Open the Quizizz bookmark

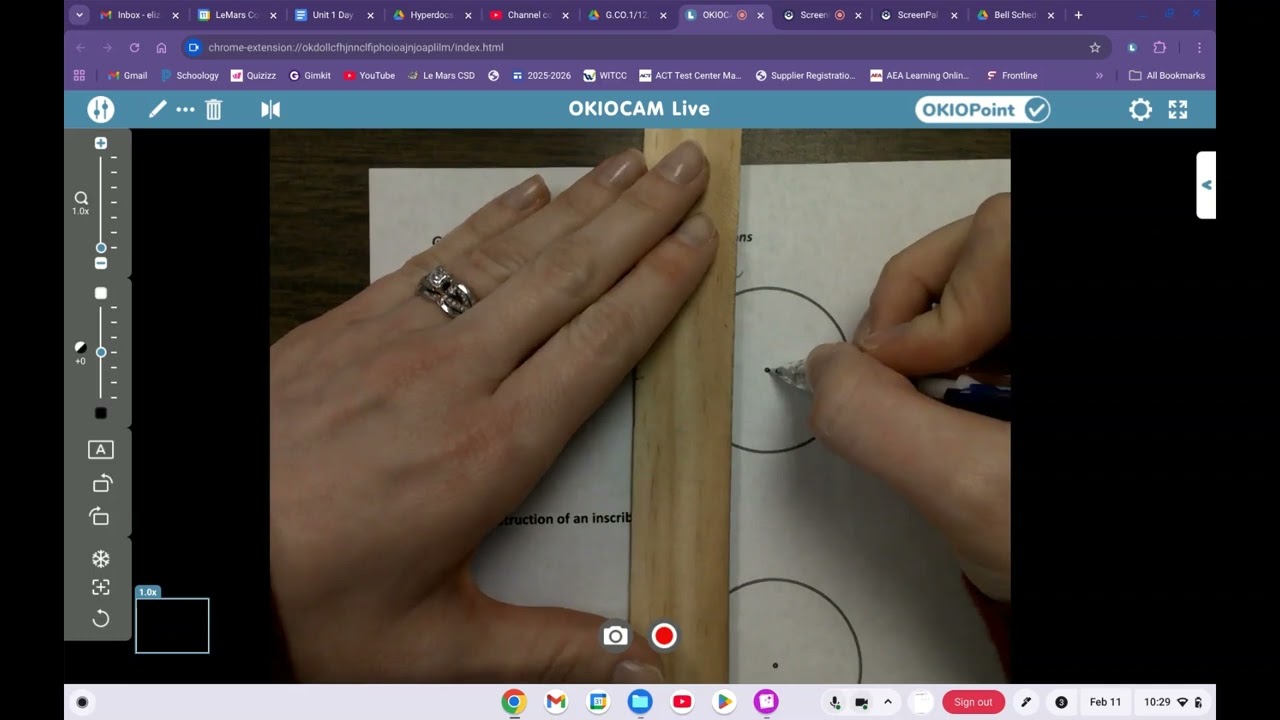(253, 75)
